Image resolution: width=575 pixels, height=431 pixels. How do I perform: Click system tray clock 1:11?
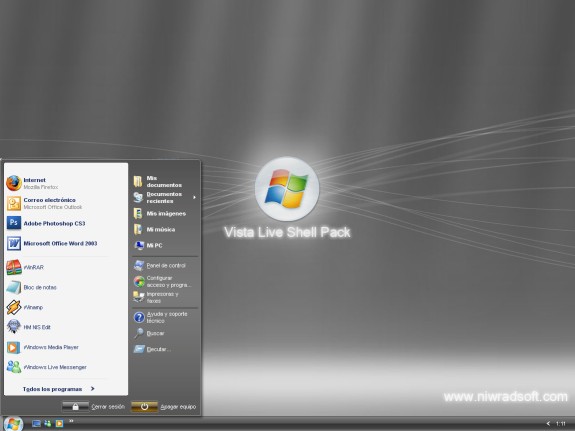pos(561,424)
